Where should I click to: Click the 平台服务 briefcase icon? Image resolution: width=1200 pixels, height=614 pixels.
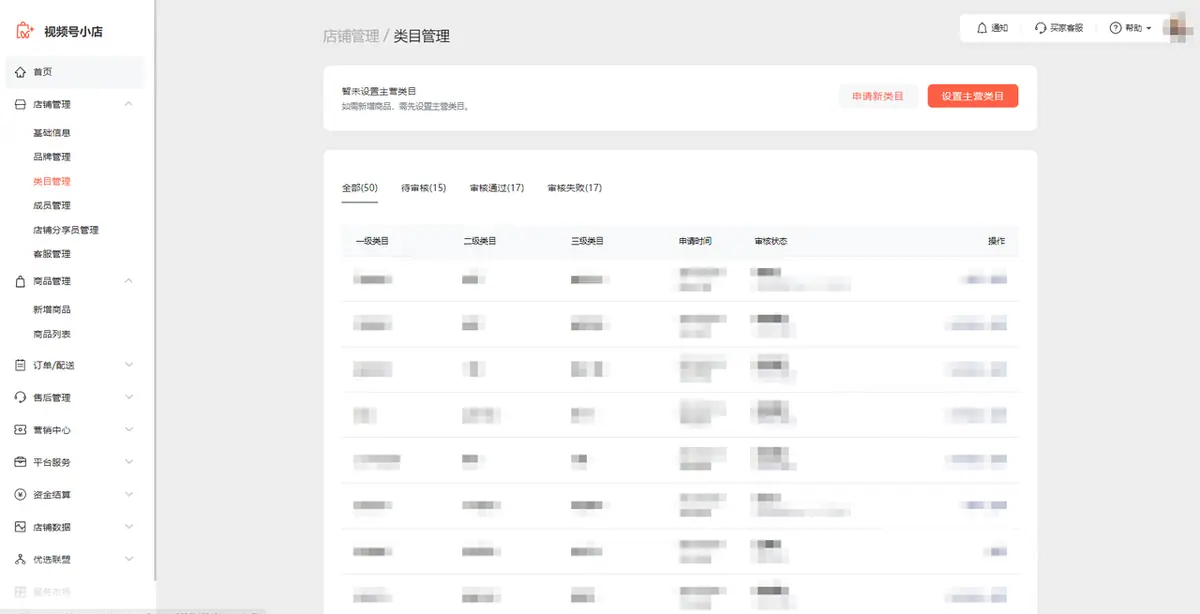click(x=21, y=462)
